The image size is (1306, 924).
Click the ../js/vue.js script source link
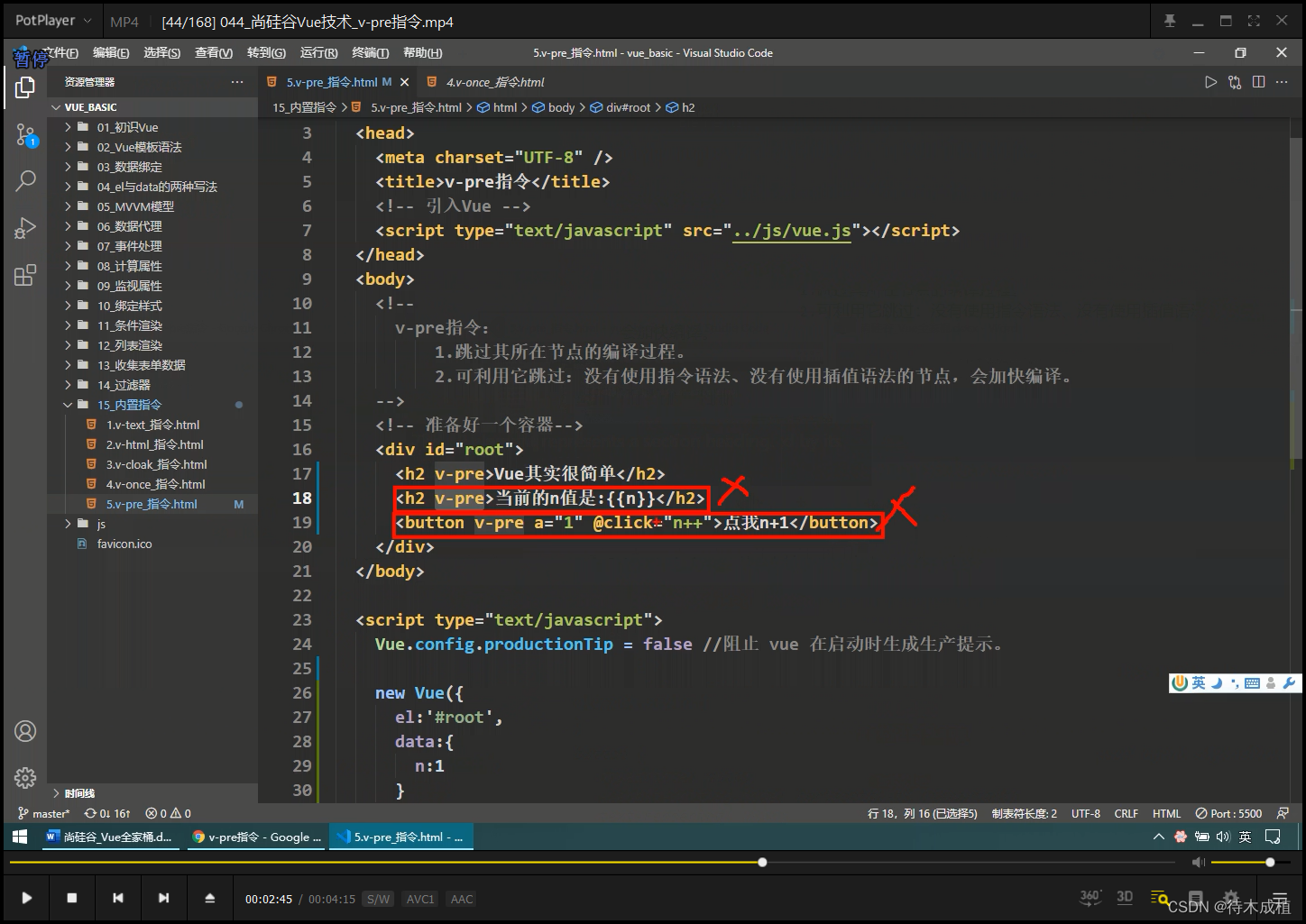[792, 231]
